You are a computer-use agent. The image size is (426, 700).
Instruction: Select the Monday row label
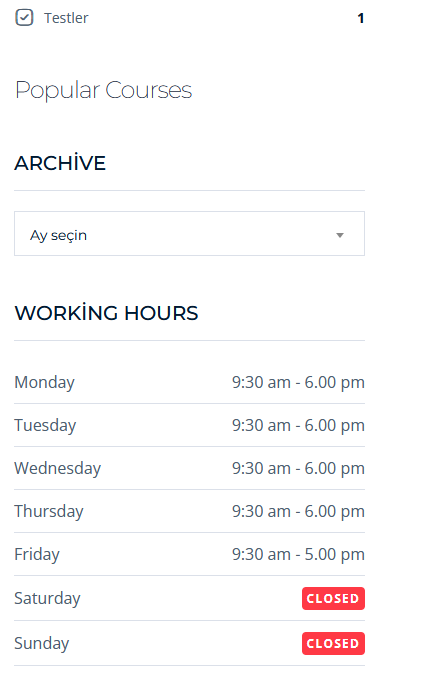[x=45, y=383]
